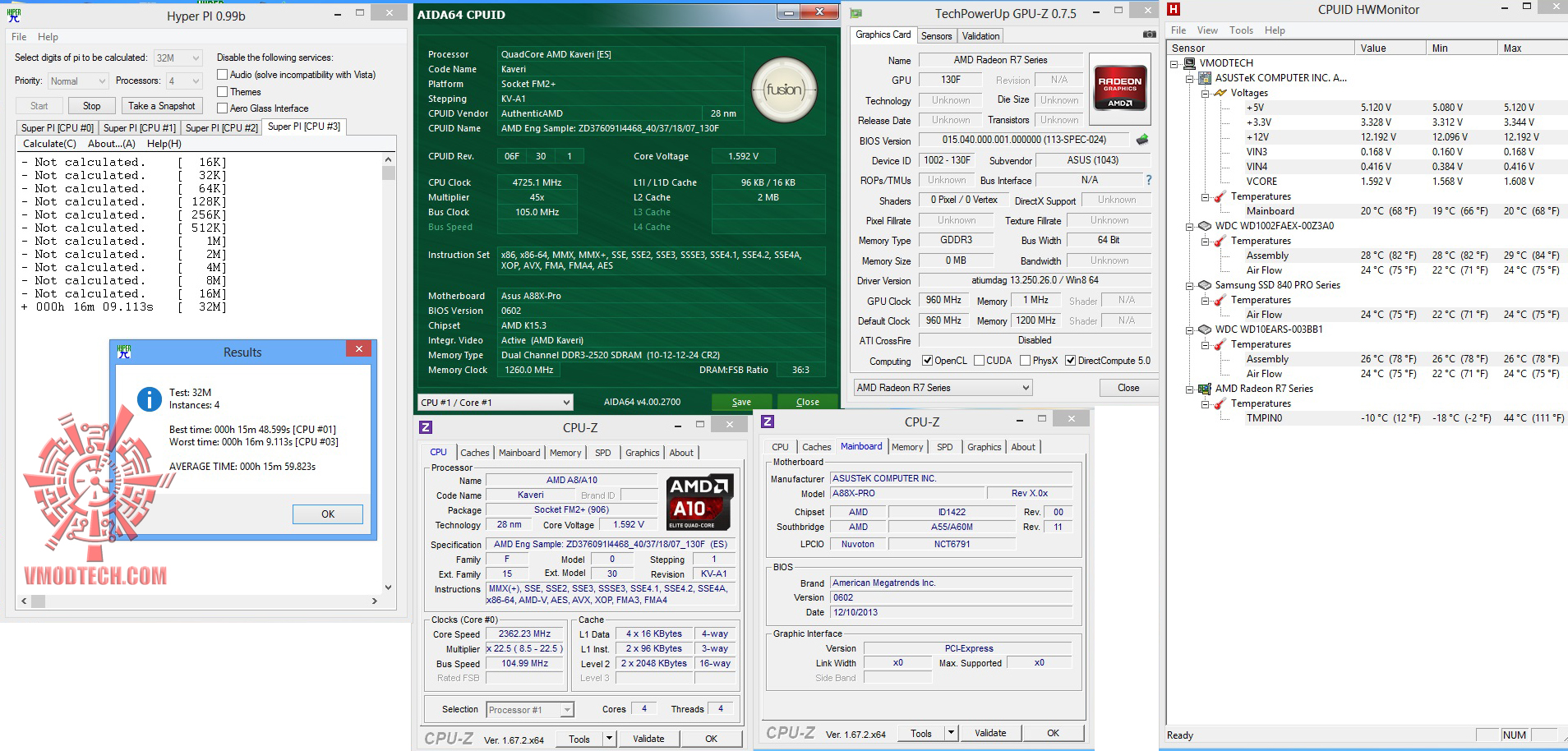The width and height of the screenshot is (1568, 751).
Task: Click the Super PI vertical scrollbar down arrow
Action: pos(389,587)
